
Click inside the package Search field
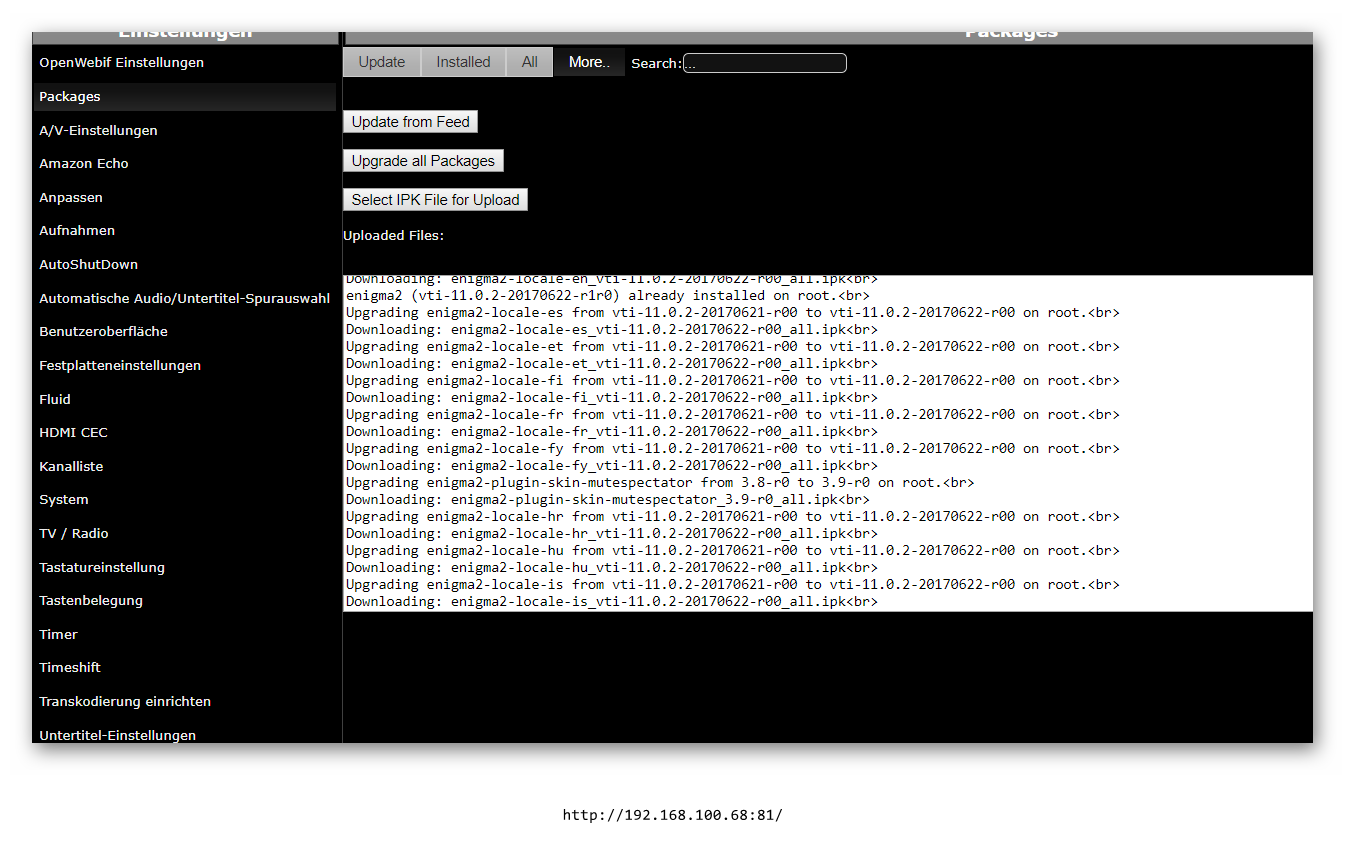click(763, 62)
